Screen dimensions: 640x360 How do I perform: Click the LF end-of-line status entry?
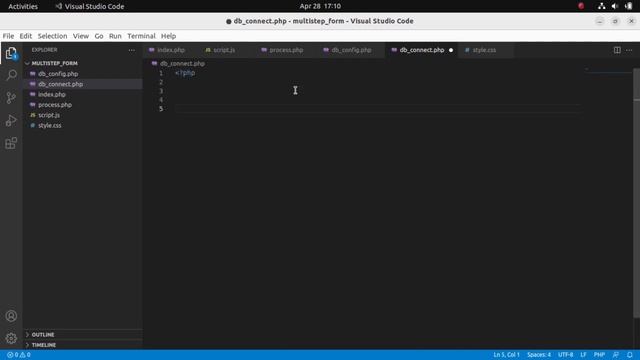click(x=583, y=355)
